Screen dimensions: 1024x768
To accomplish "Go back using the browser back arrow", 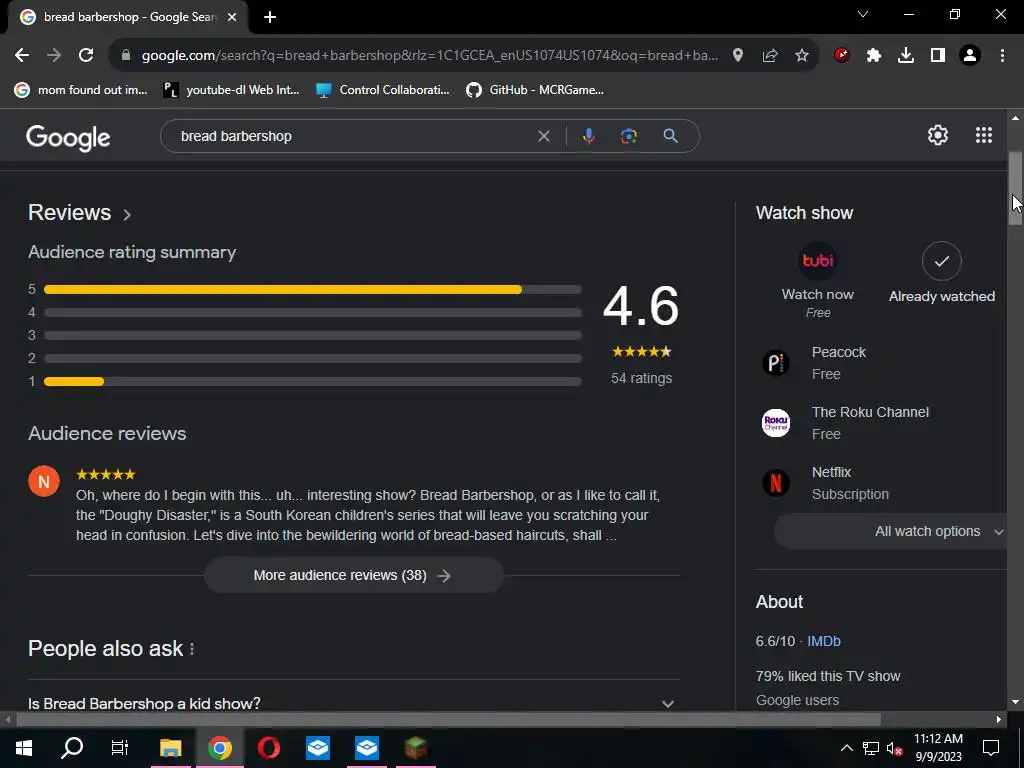I will click(x=22, y=55).
